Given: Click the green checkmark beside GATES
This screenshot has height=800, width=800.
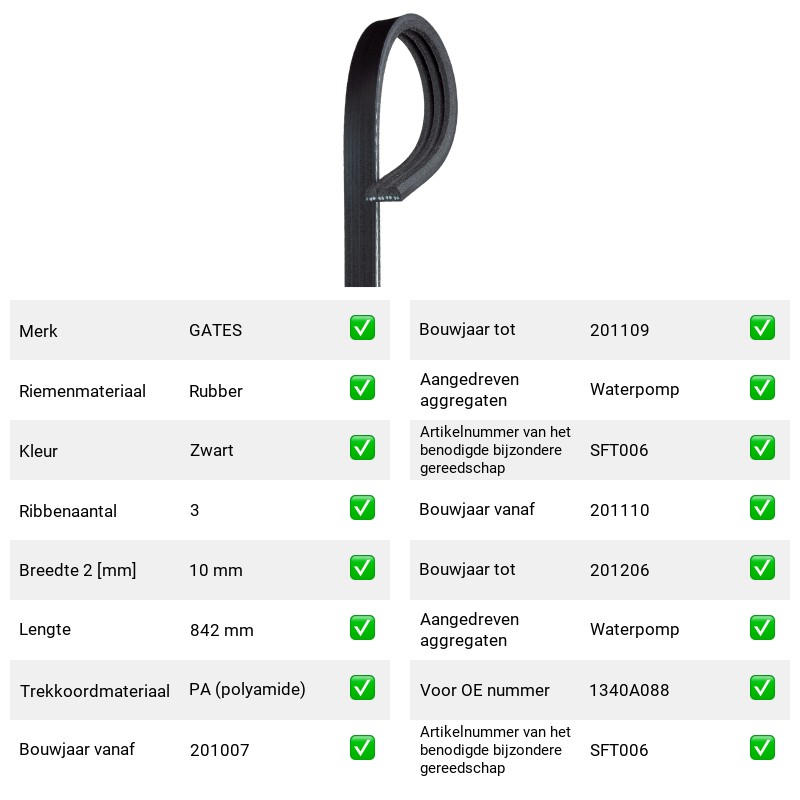Looking at the screenshot, I should pos(362,328).
